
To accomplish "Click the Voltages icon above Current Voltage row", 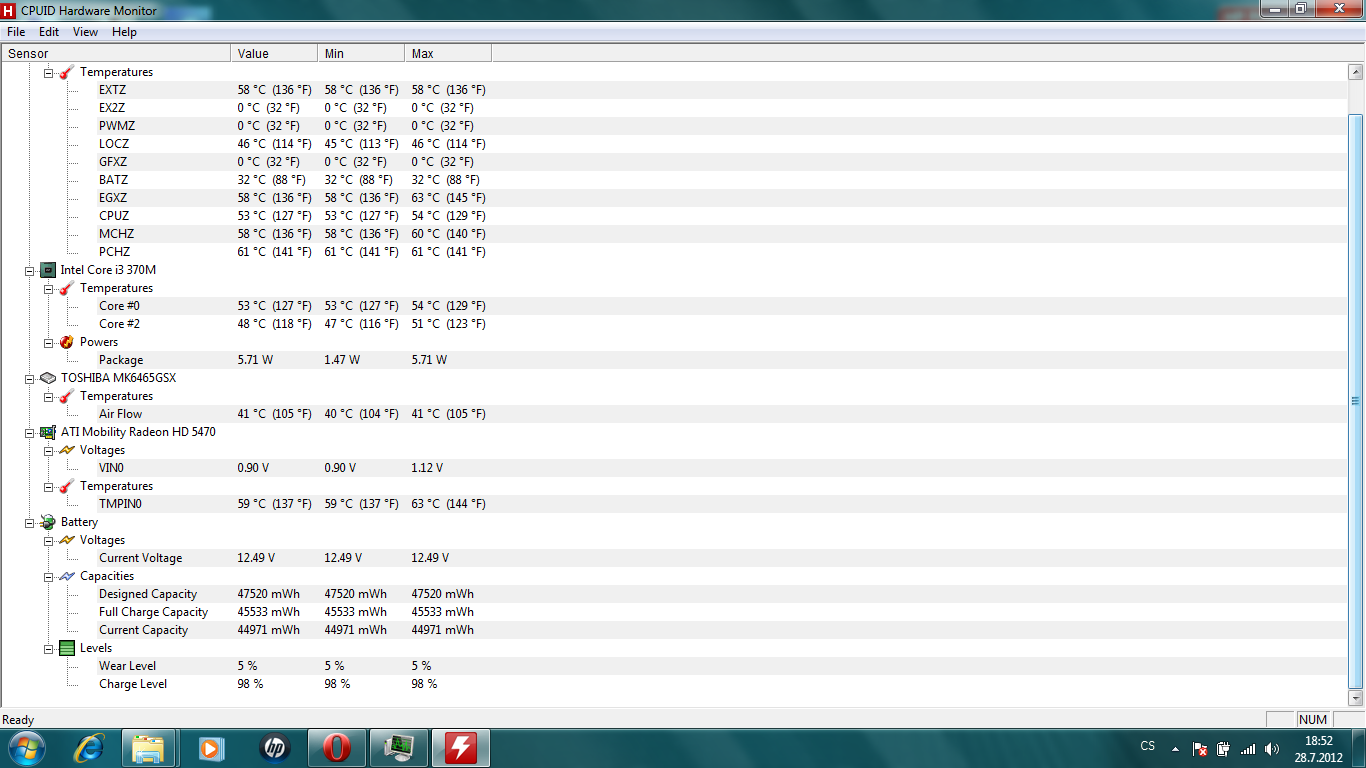I will tap(67, 540).
